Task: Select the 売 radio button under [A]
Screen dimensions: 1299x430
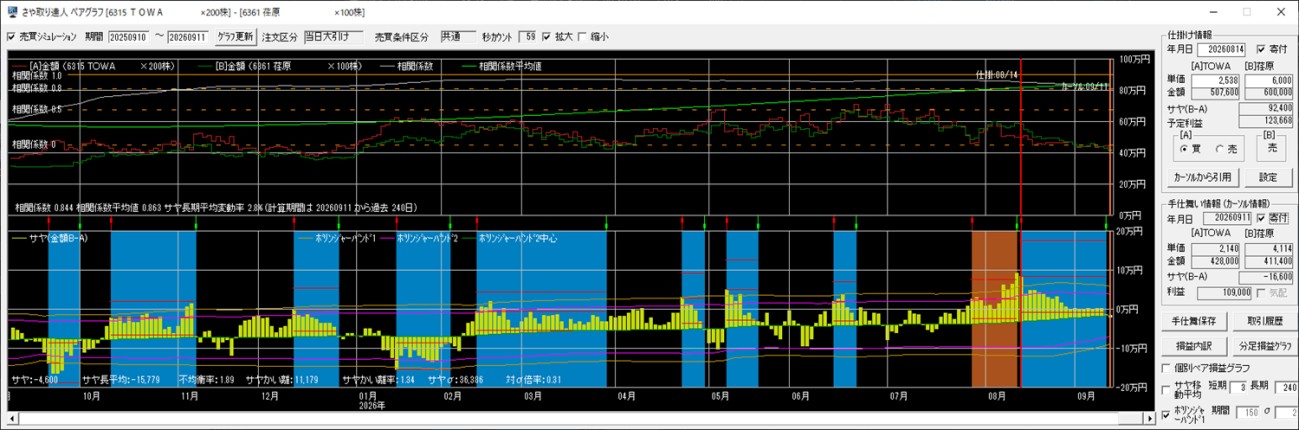Action: [1220, 149]
